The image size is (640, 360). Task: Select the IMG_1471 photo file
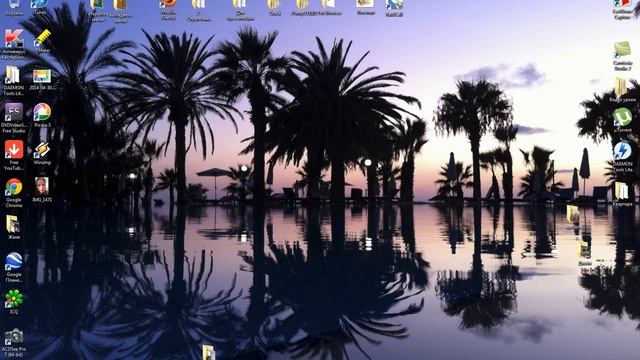[x=42, y=189]
